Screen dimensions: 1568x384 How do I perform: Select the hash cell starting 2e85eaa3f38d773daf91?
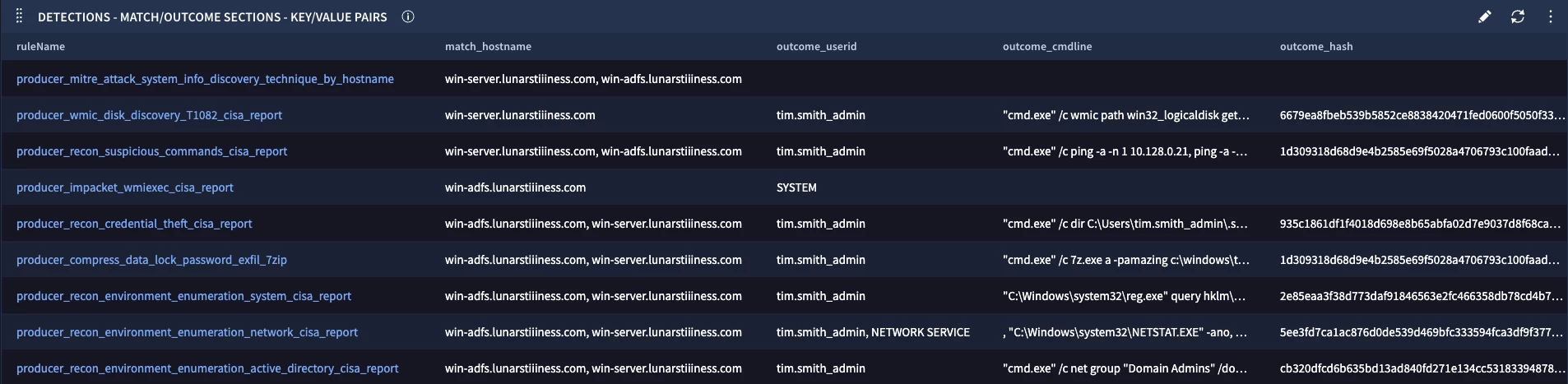click(1421, 296)
